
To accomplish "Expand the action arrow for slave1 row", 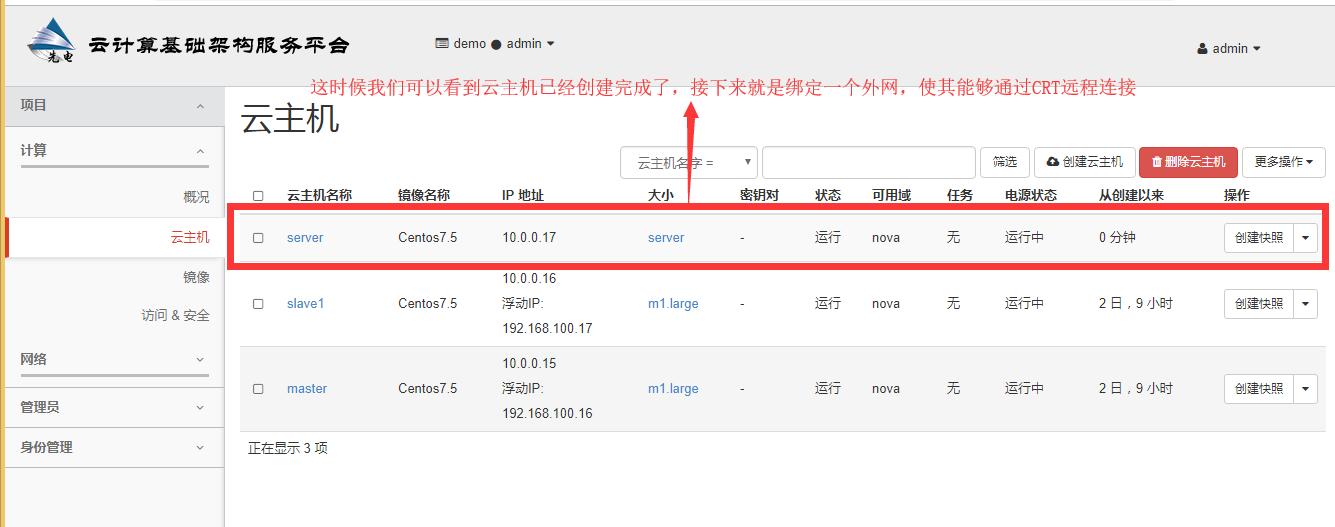I will 1306,303.
